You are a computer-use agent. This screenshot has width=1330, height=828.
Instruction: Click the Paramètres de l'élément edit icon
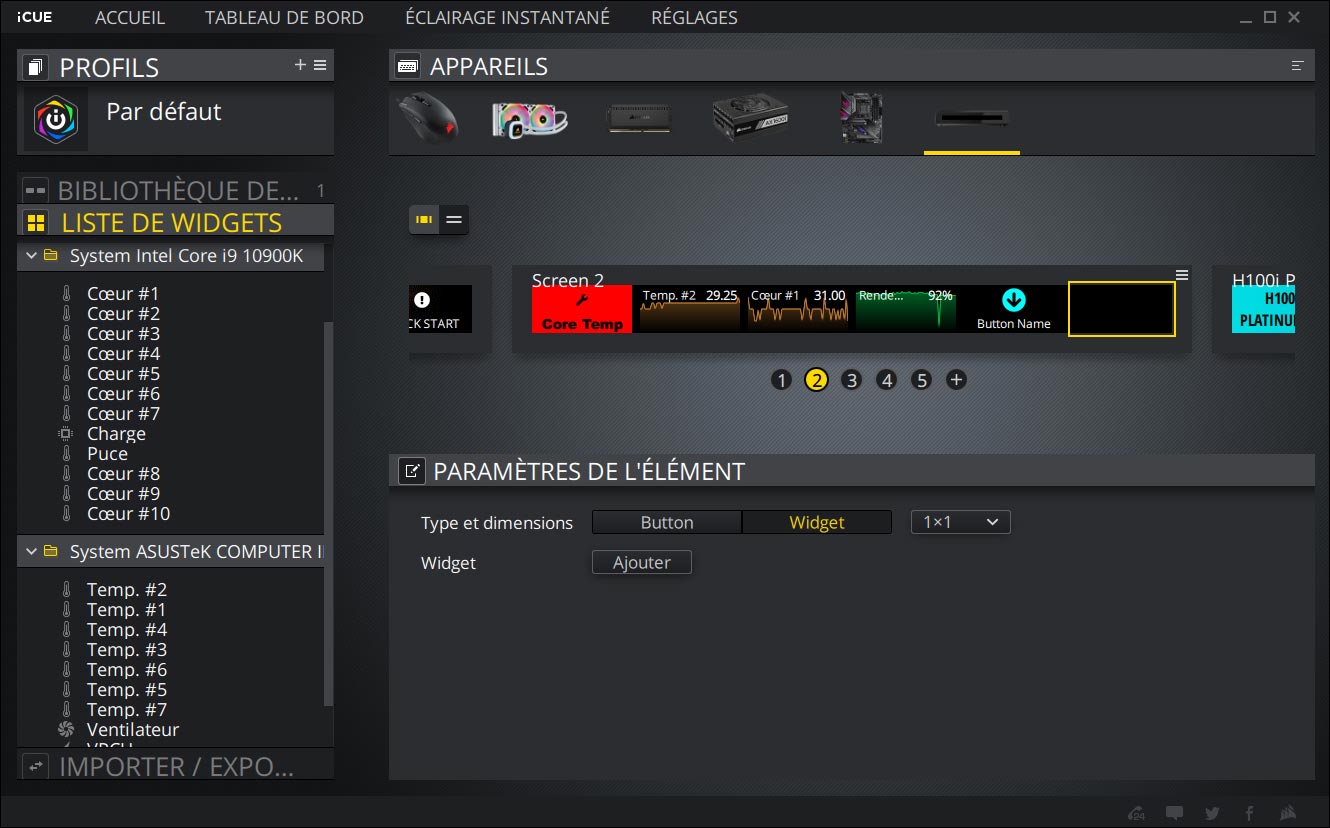point(412,471)
